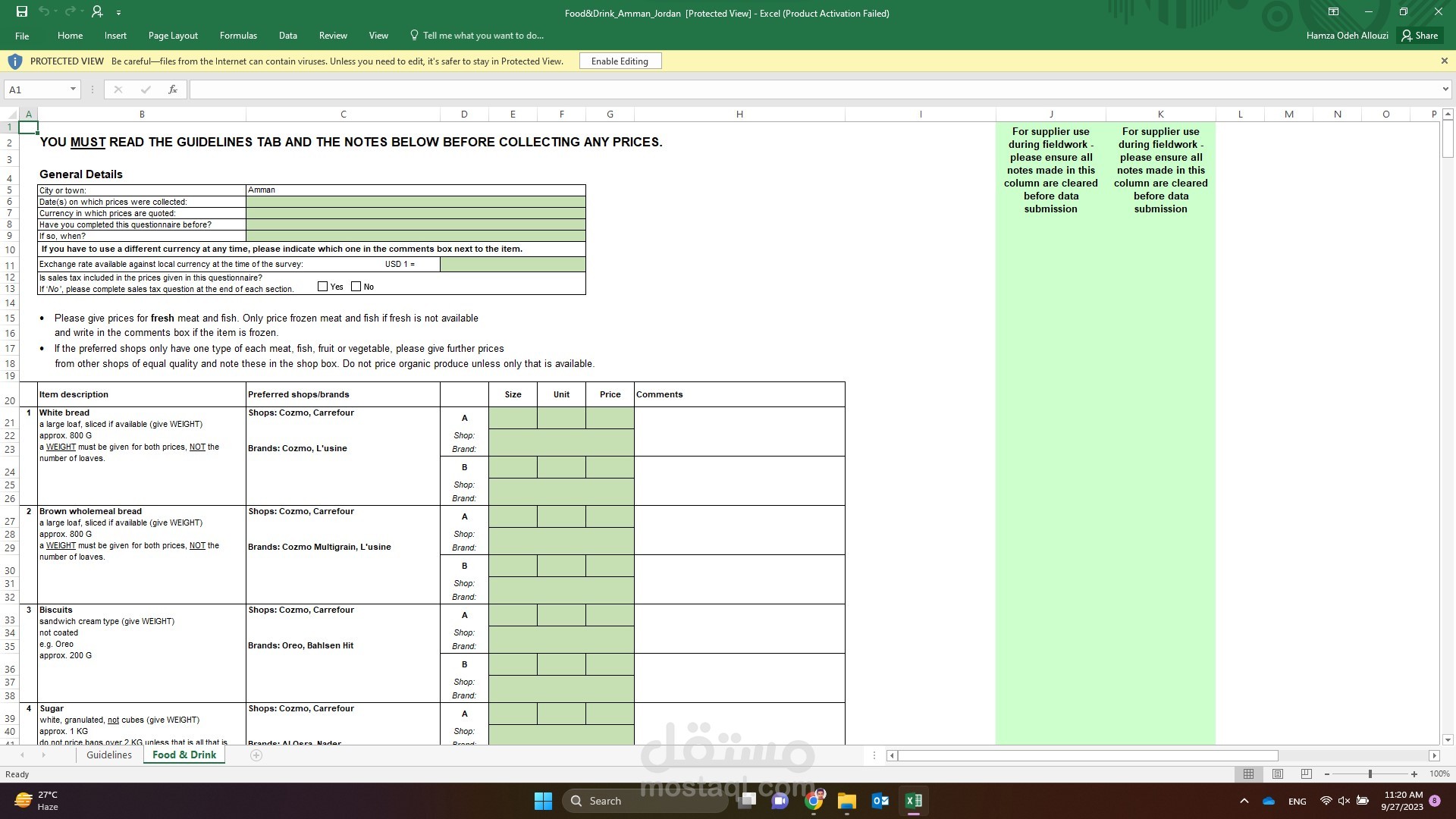
Task: Open Outlook from the taskbar
Action: 880,801
